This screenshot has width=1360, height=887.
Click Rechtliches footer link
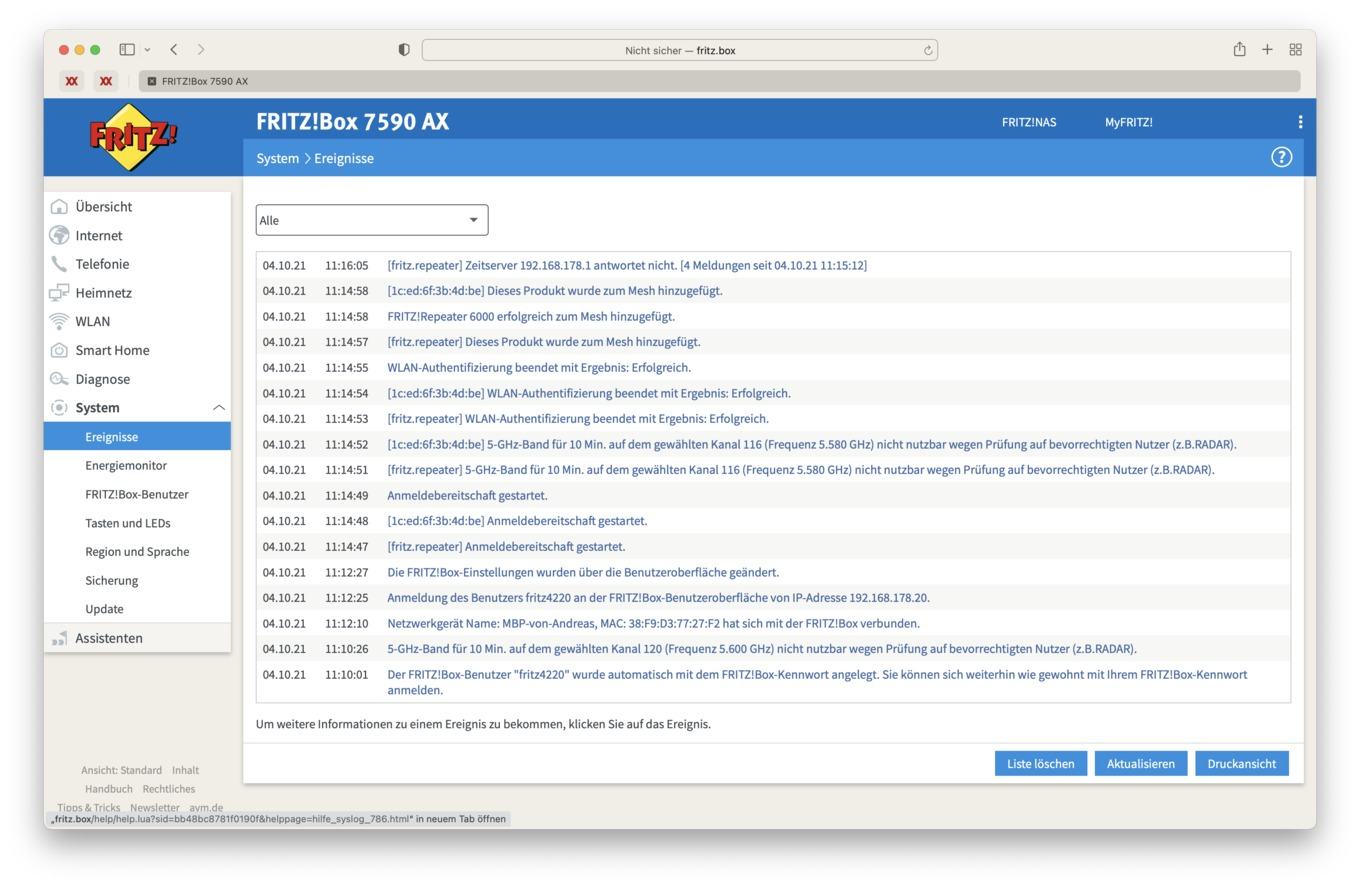(x=169, y=789)
